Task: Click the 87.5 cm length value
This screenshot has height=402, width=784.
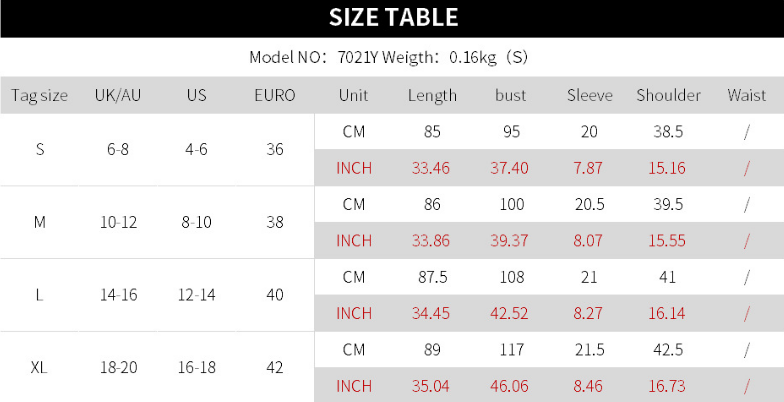Action: pos(432,276)
